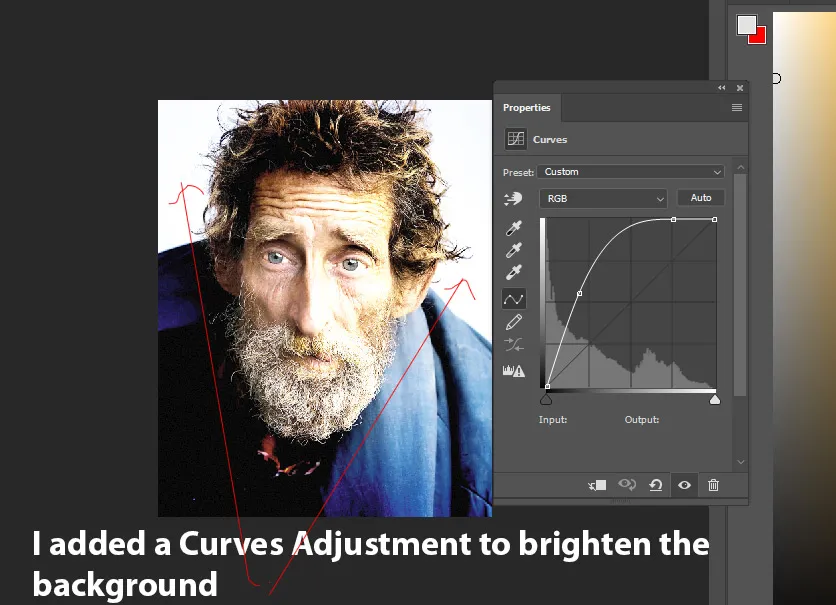Click the "Output:" label
Image resolution: width=836 pixels, height=605 pixels.
click(642, 420)
